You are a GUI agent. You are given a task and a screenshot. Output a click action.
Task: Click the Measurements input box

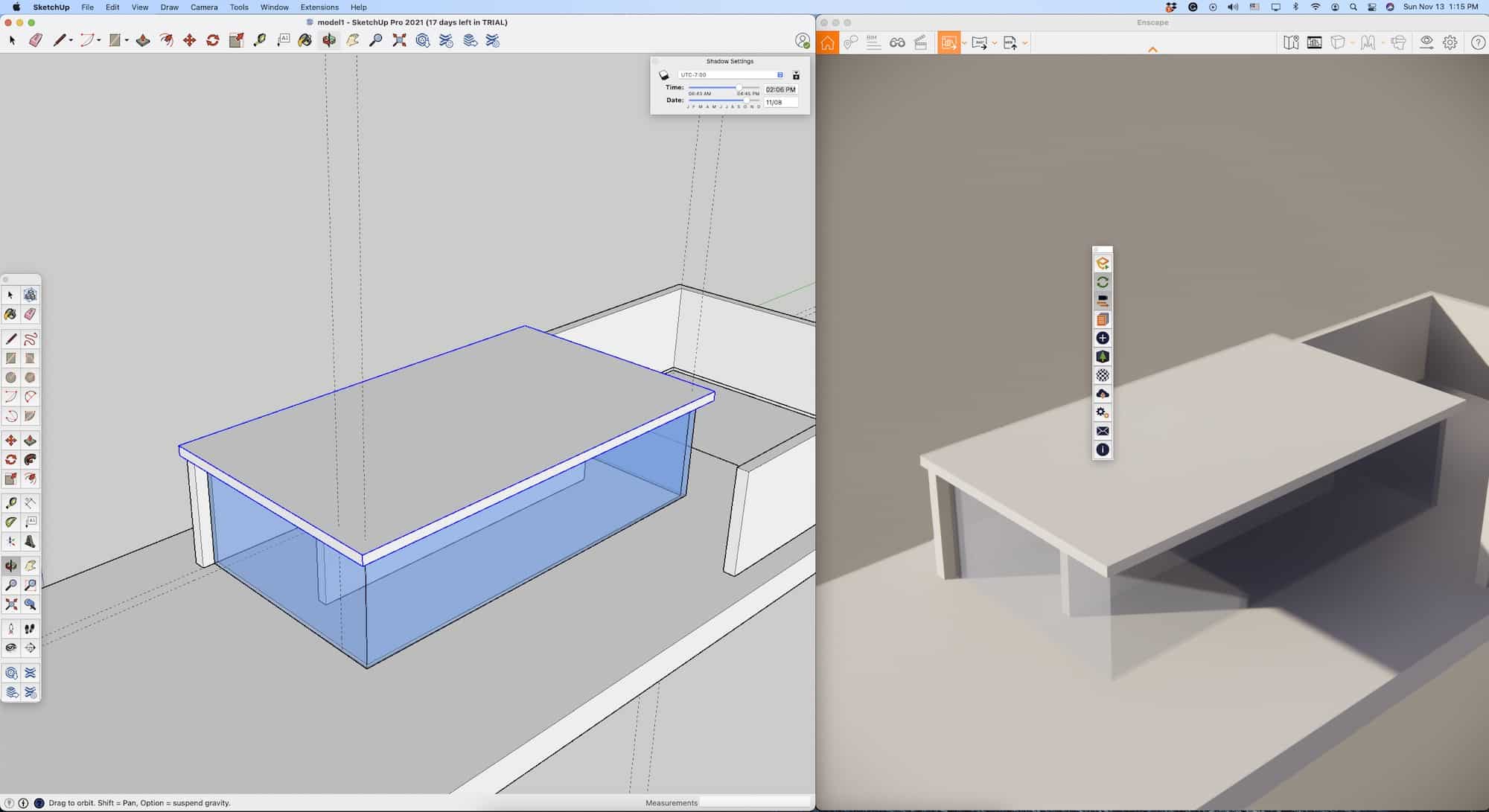(755, 802)
